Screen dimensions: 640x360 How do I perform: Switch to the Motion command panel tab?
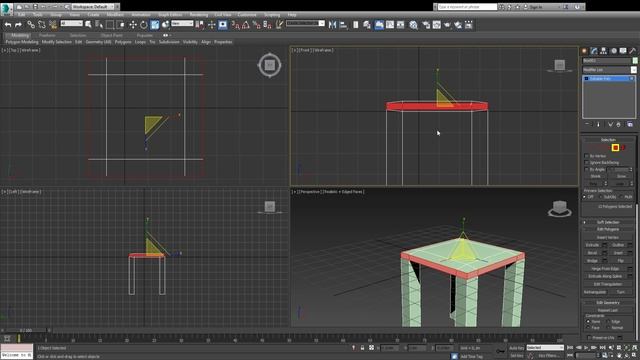[613, 51]
